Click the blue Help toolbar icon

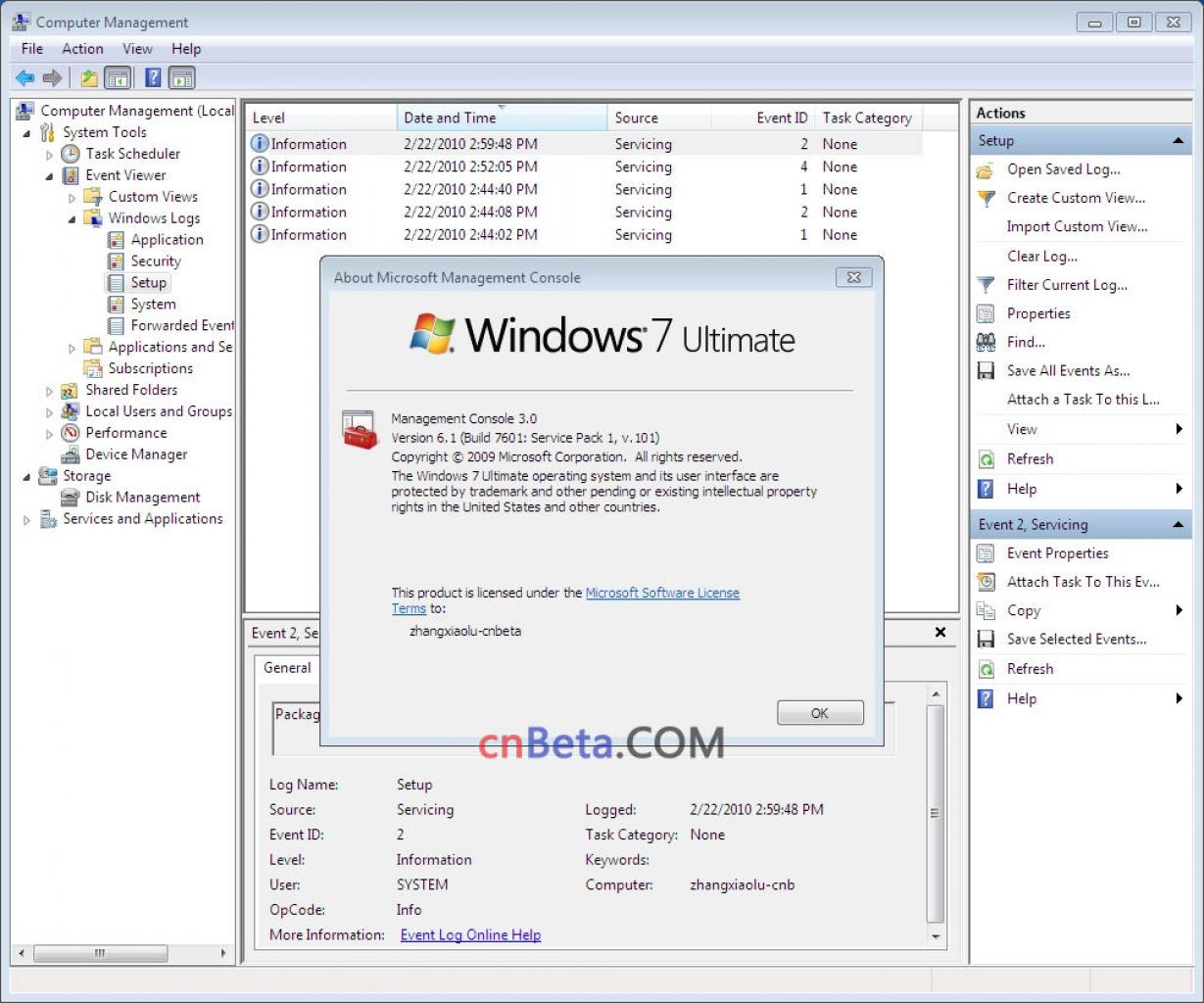[153, 77]
